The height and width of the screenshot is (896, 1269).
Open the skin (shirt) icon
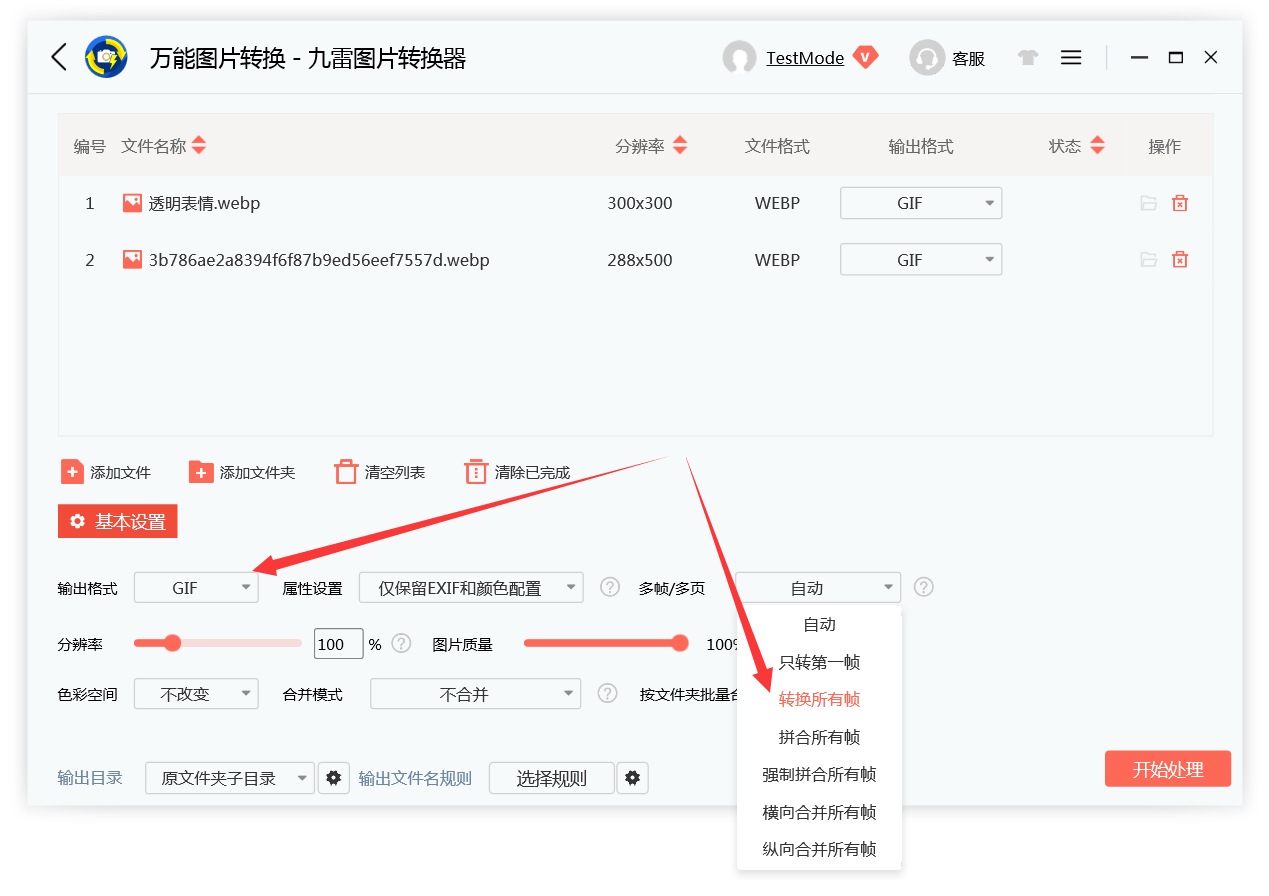click(x=1028, y=58)
